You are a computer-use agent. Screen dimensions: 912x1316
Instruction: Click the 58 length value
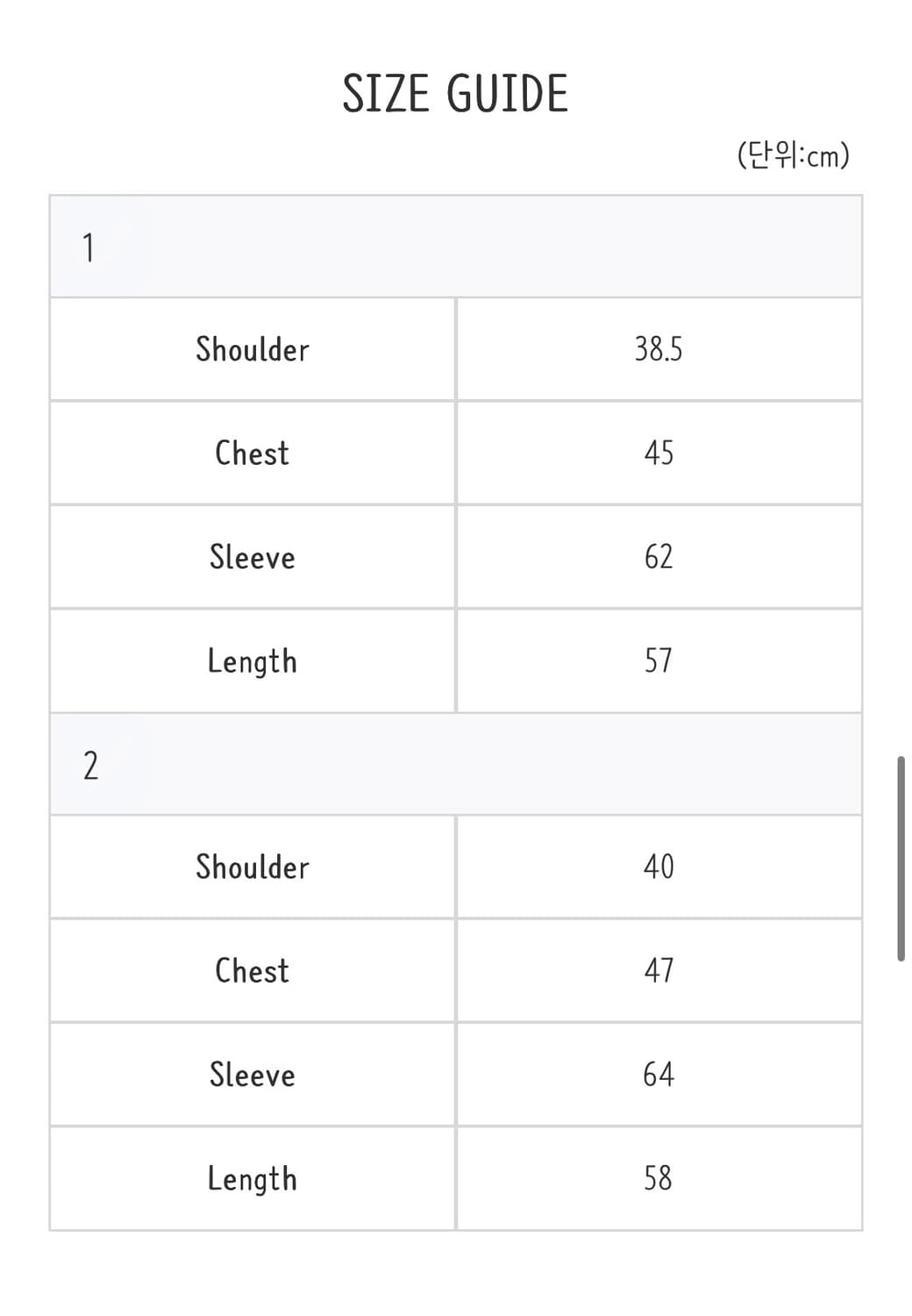click(x=659, y=1178)
